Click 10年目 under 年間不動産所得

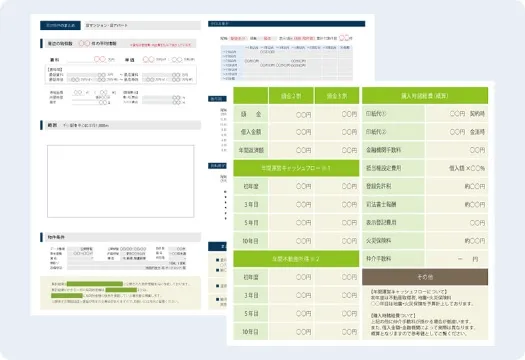251,332
